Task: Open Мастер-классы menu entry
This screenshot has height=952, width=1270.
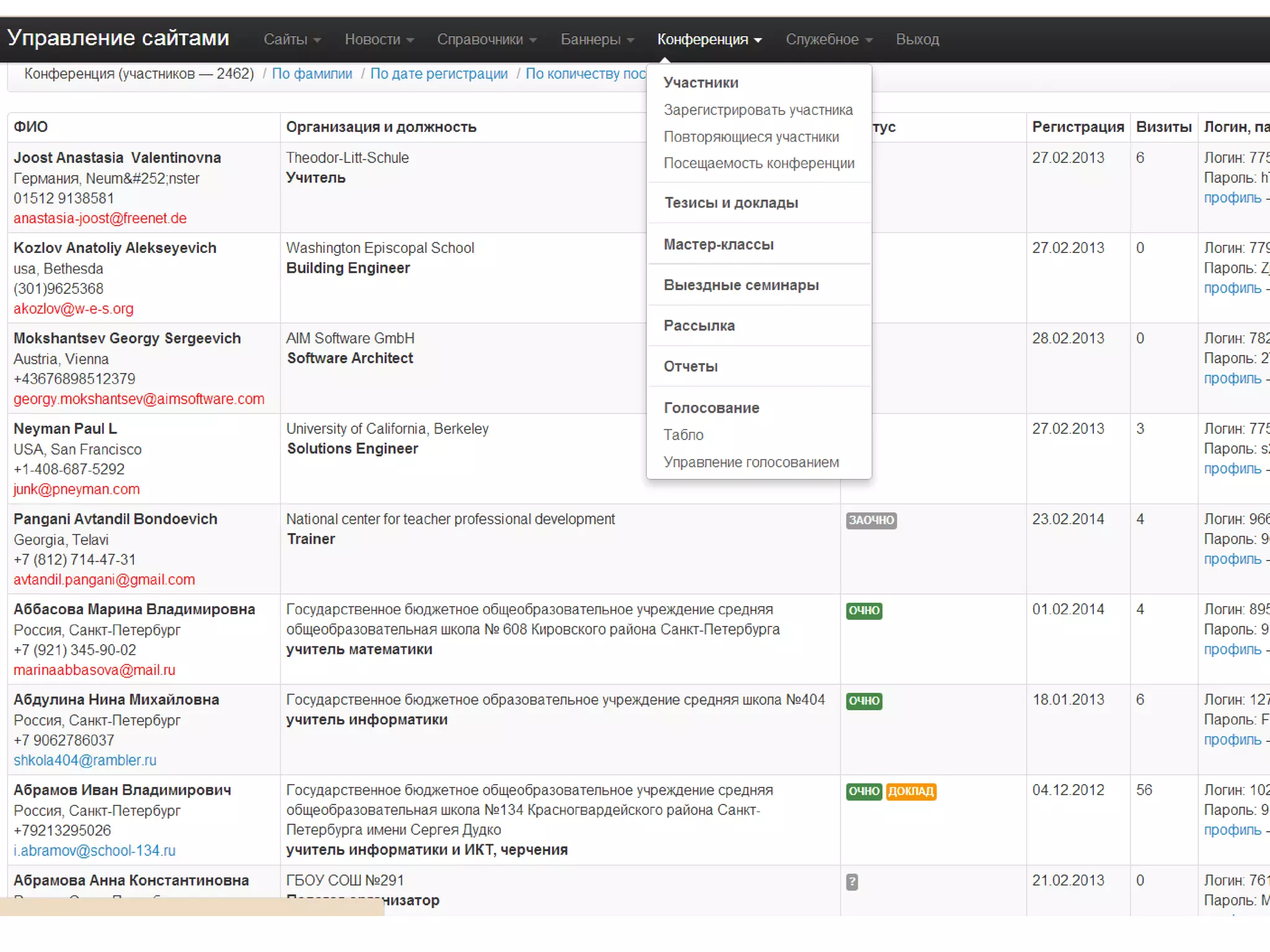Action: tap(718, 245)
